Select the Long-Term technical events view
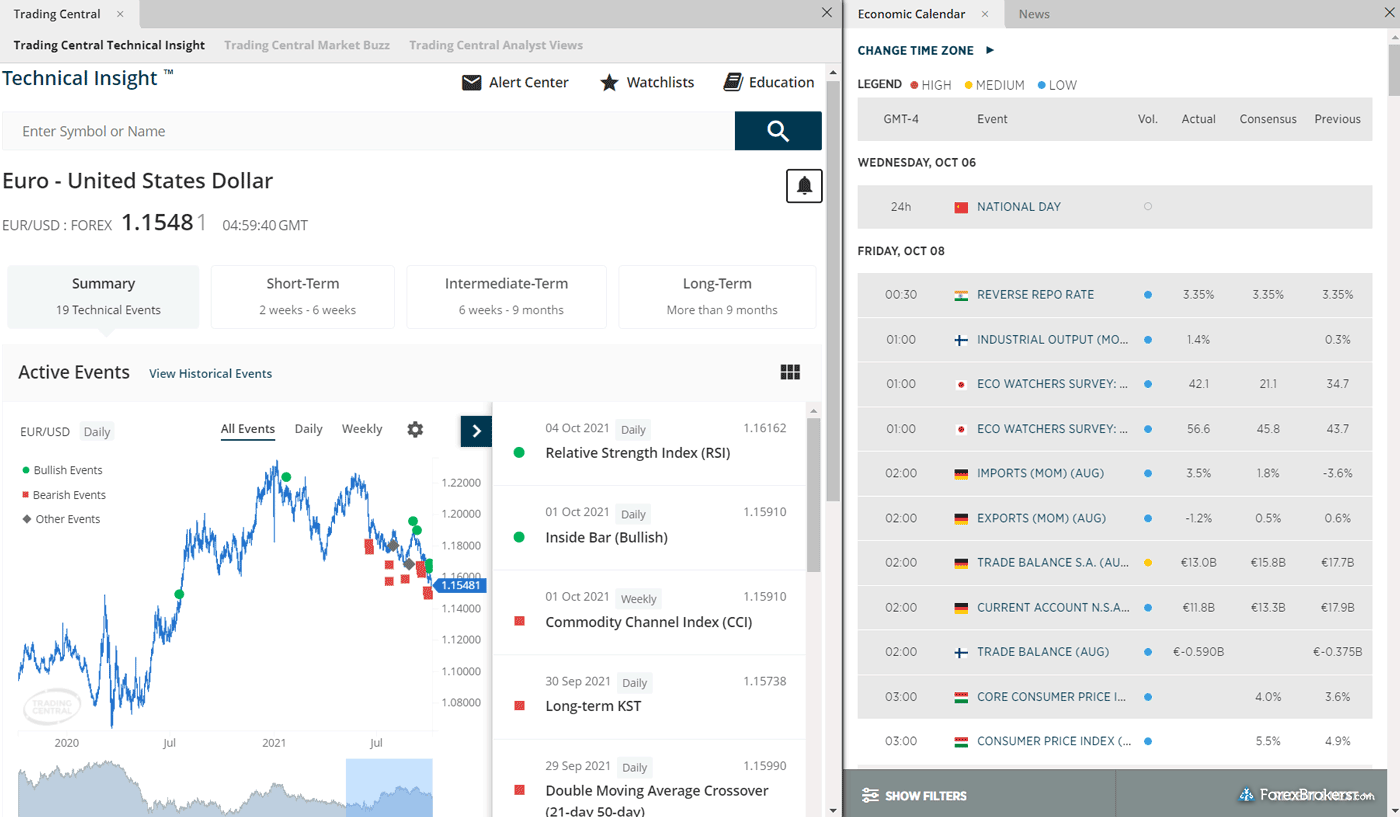 (717, 296)
